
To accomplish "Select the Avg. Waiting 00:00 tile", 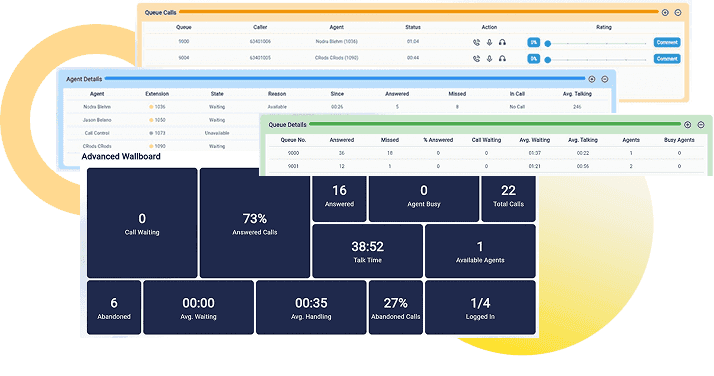I will [x=199, y=307].
